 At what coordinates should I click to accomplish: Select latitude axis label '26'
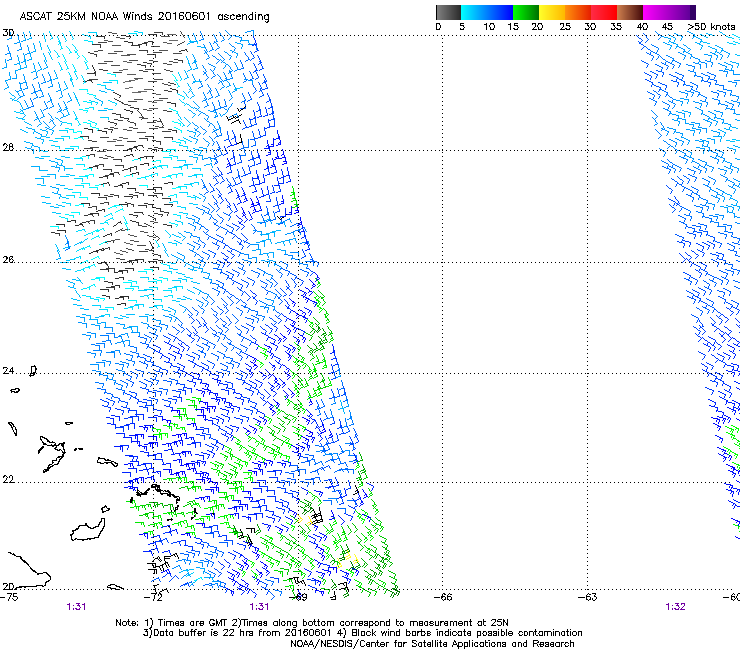[x=8, y=260]
